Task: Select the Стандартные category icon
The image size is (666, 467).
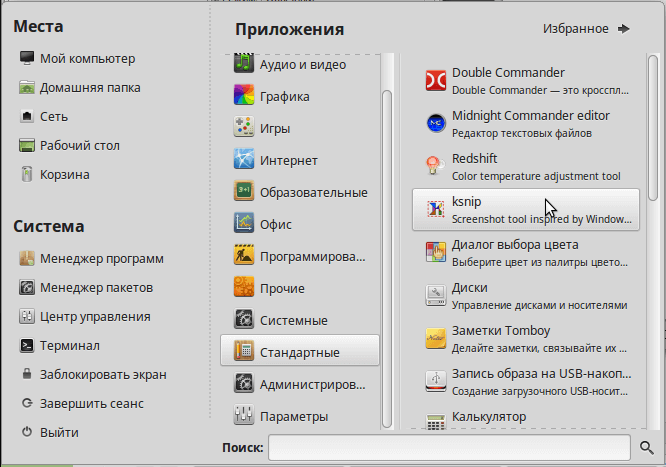Action: point(244,351)
